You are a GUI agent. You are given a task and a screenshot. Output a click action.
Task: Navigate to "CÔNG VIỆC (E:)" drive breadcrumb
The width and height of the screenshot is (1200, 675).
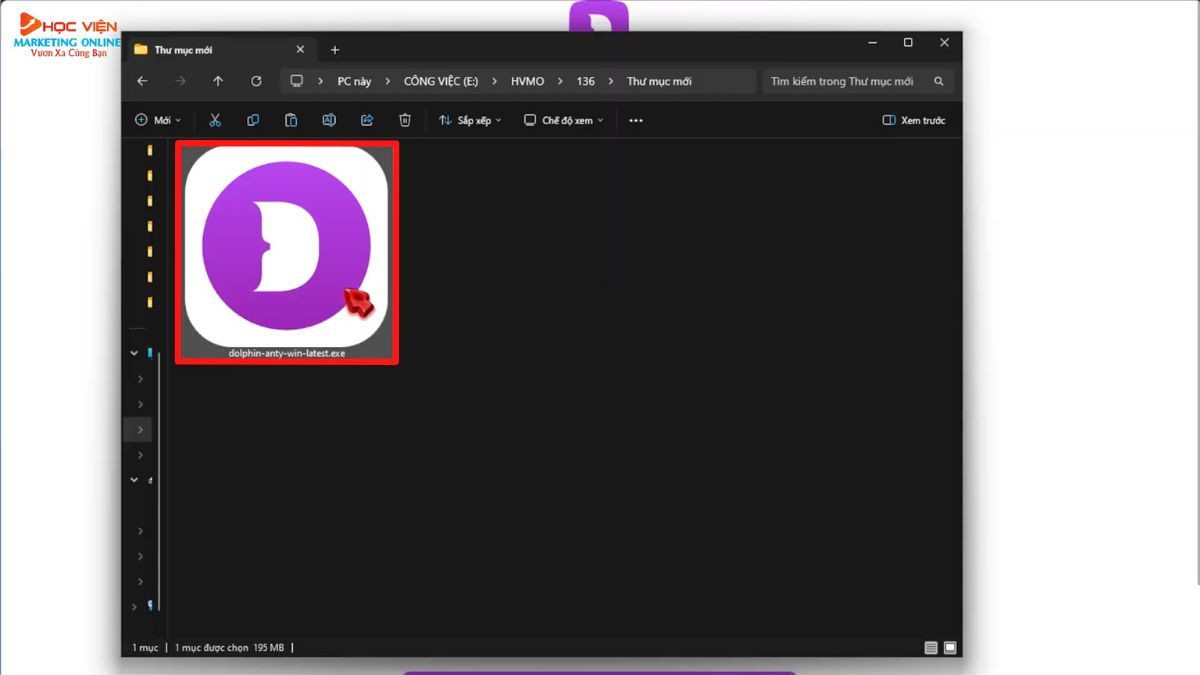click(441, 81)
